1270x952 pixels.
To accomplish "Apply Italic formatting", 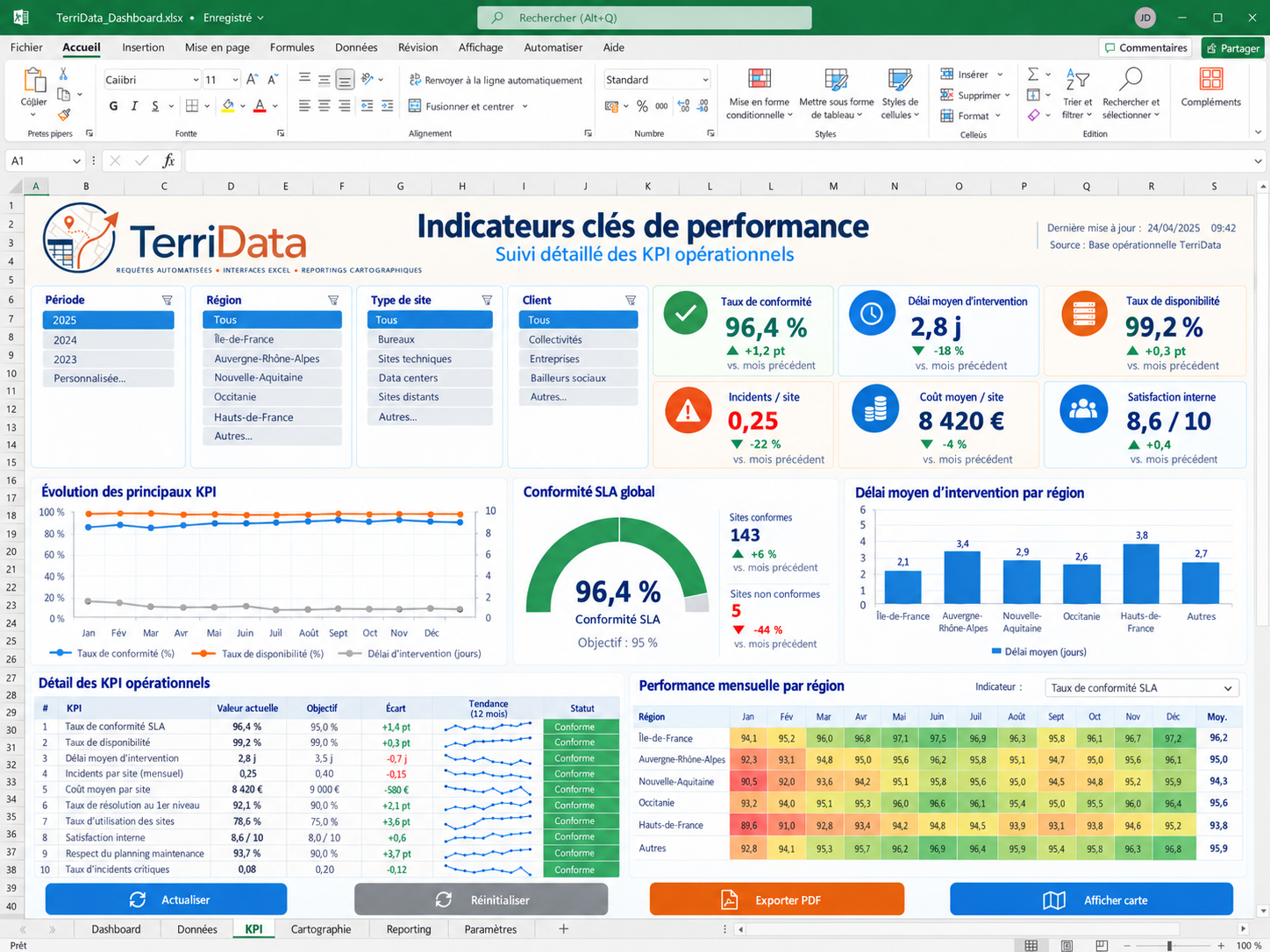I will (134, 106).
